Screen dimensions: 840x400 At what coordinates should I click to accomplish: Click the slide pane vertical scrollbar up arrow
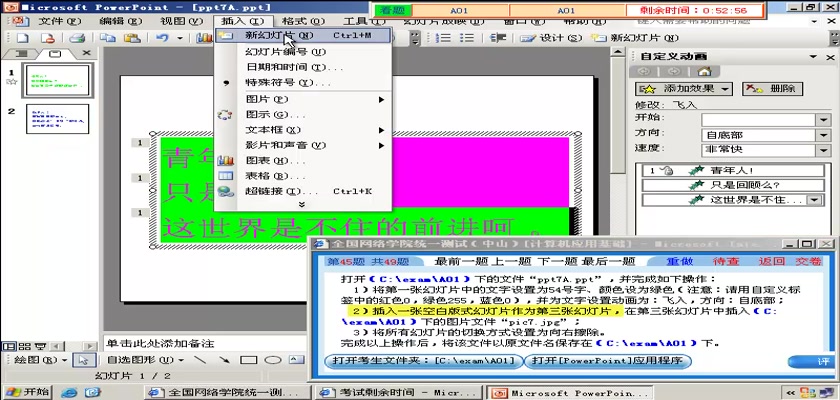click(618, 52)
